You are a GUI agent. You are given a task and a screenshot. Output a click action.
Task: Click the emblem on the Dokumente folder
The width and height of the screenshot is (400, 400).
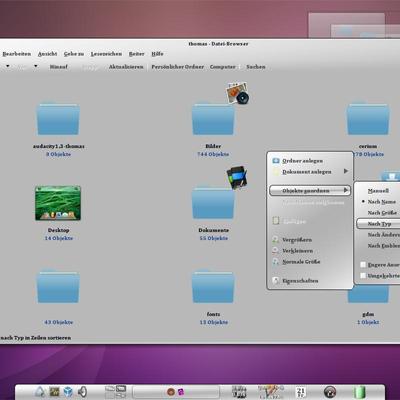237,177
